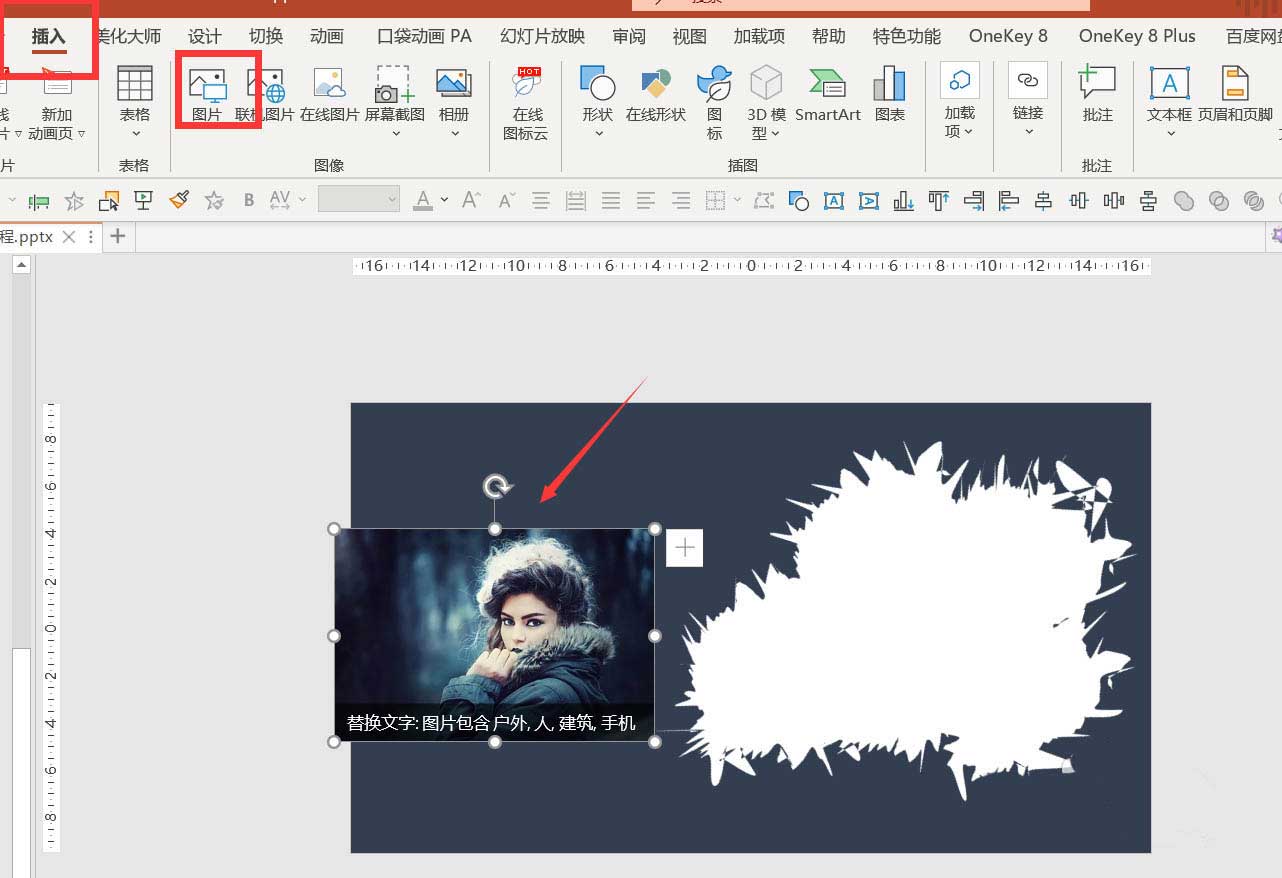The width and height of the screenshot is (1282, 878).
Task: Click the plus button to add new document tab
Action: [118, 237]
